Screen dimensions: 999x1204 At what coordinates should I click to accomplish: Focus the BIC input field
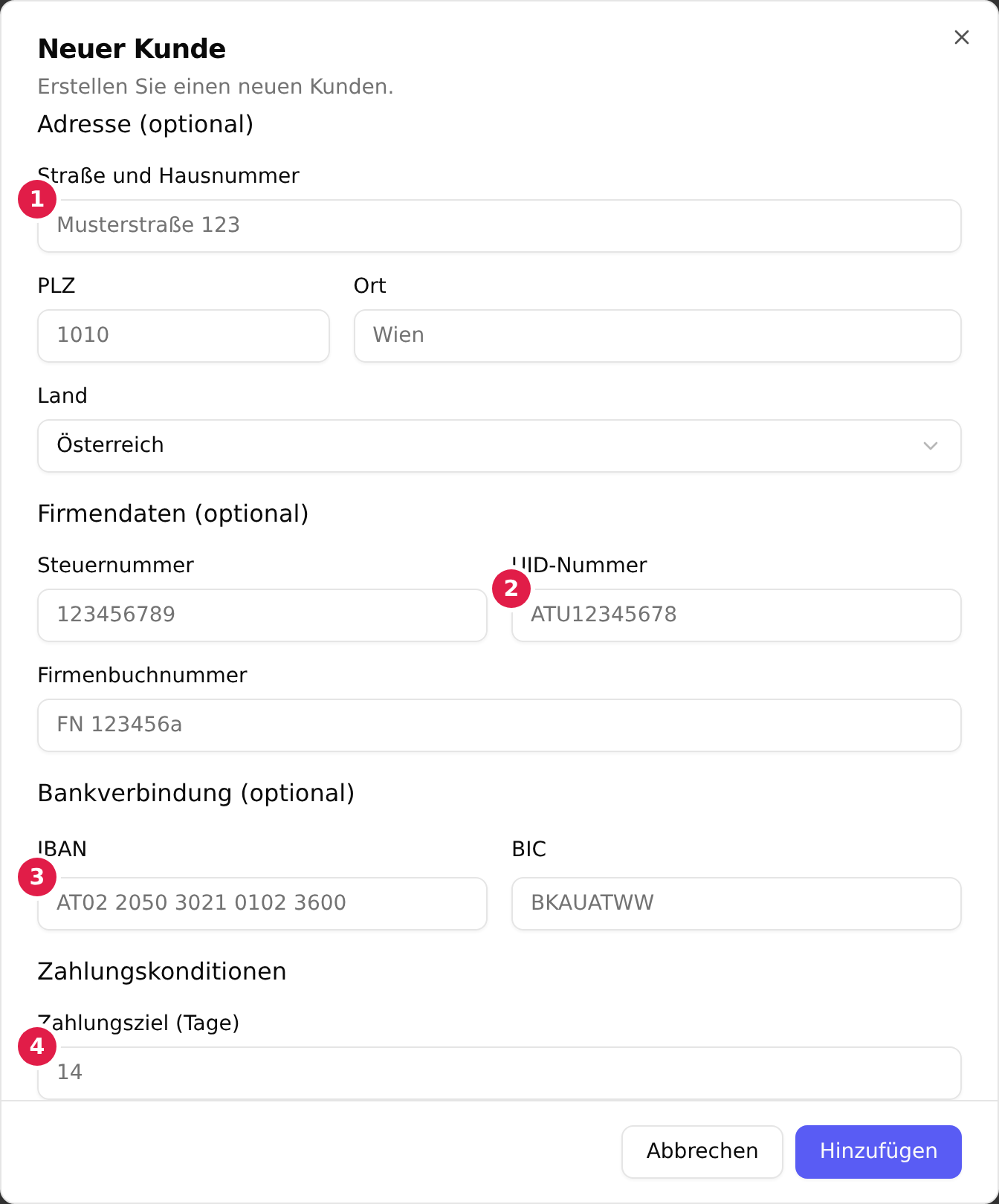pyautogui.click(x=737, y=904)
